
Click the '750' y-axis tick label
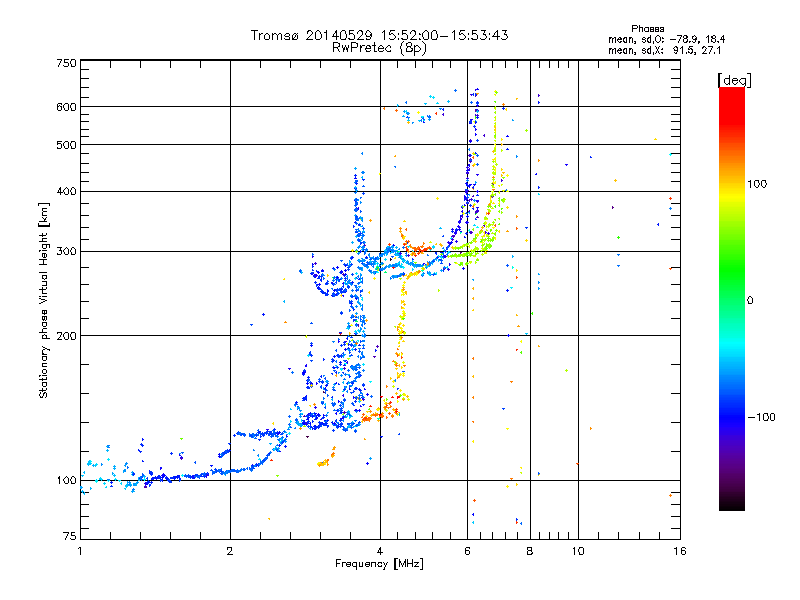67,63
